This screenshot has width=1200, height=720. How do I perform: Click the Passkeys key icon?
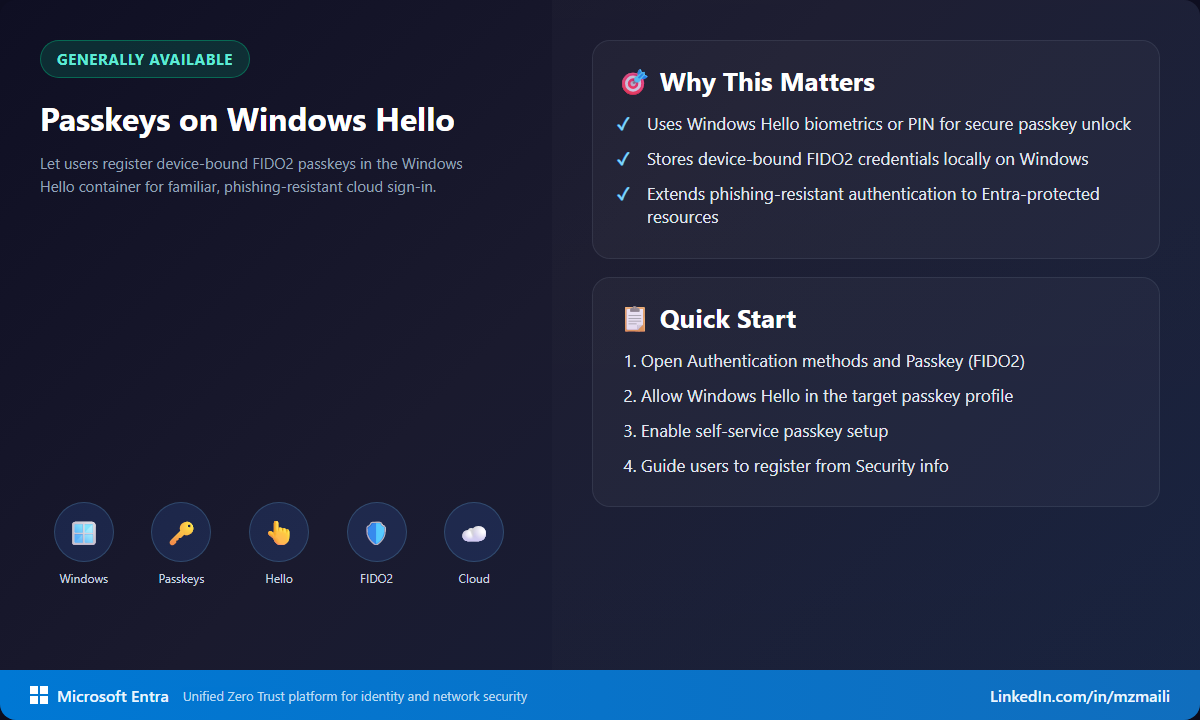tap(181, 532)
